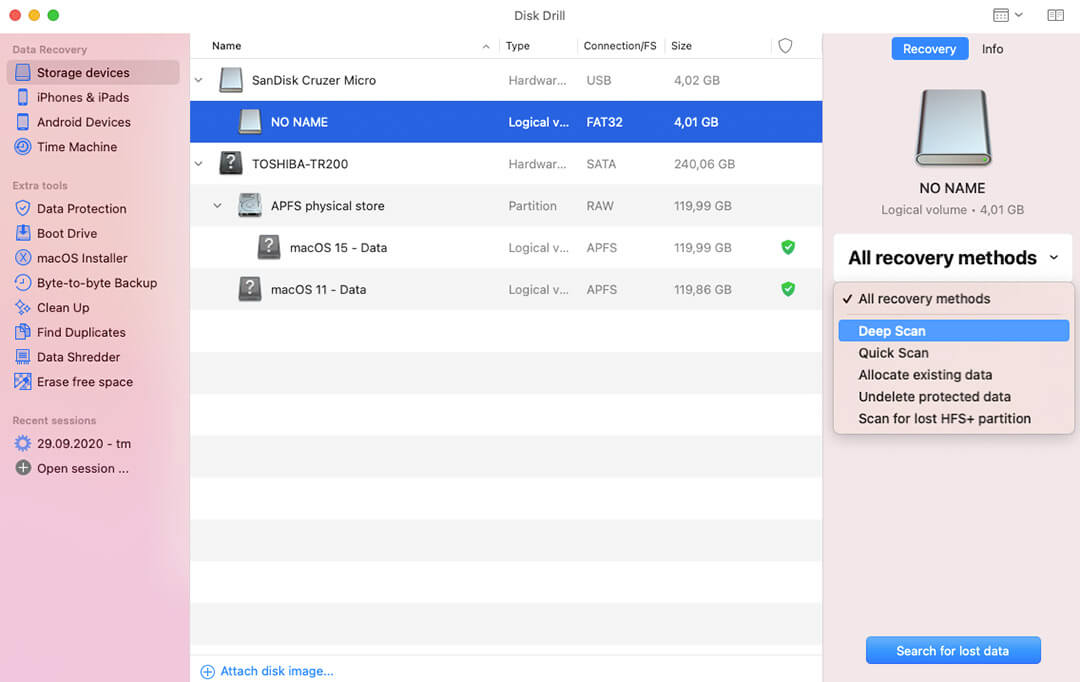
Task: Switch to the Recovery tab
Action: coord(929,49)
